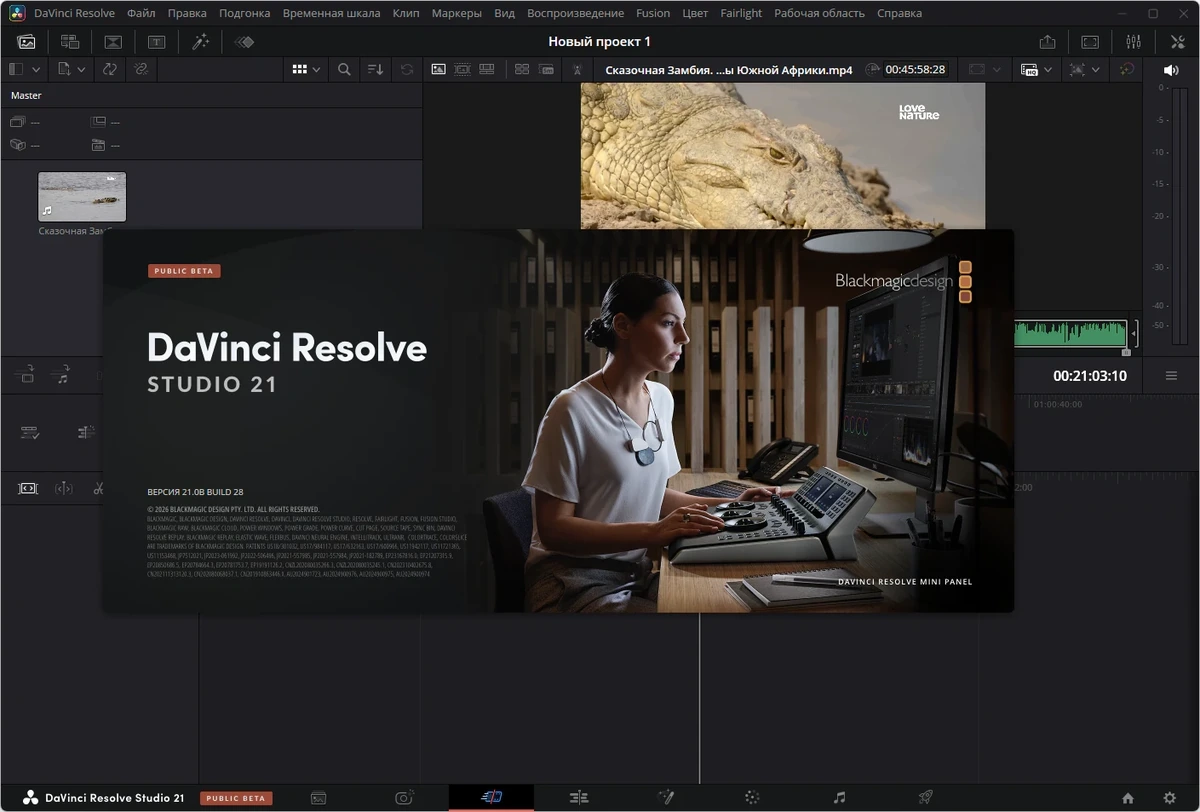1200x812 pixels.
Task: Open the Media page icon
Action: pyautogui.click(x=319, y=797)
